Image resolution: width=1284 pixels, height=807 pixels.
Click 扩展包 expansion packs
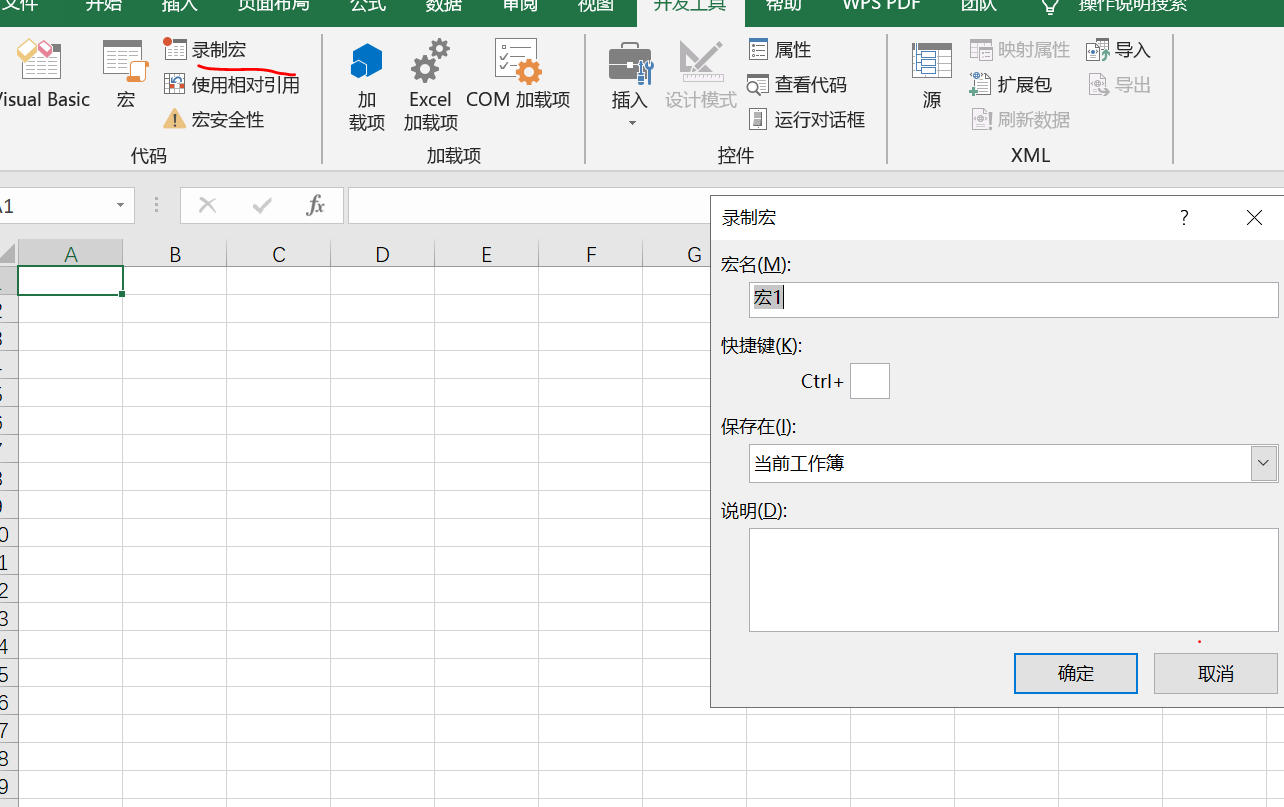1011,85
